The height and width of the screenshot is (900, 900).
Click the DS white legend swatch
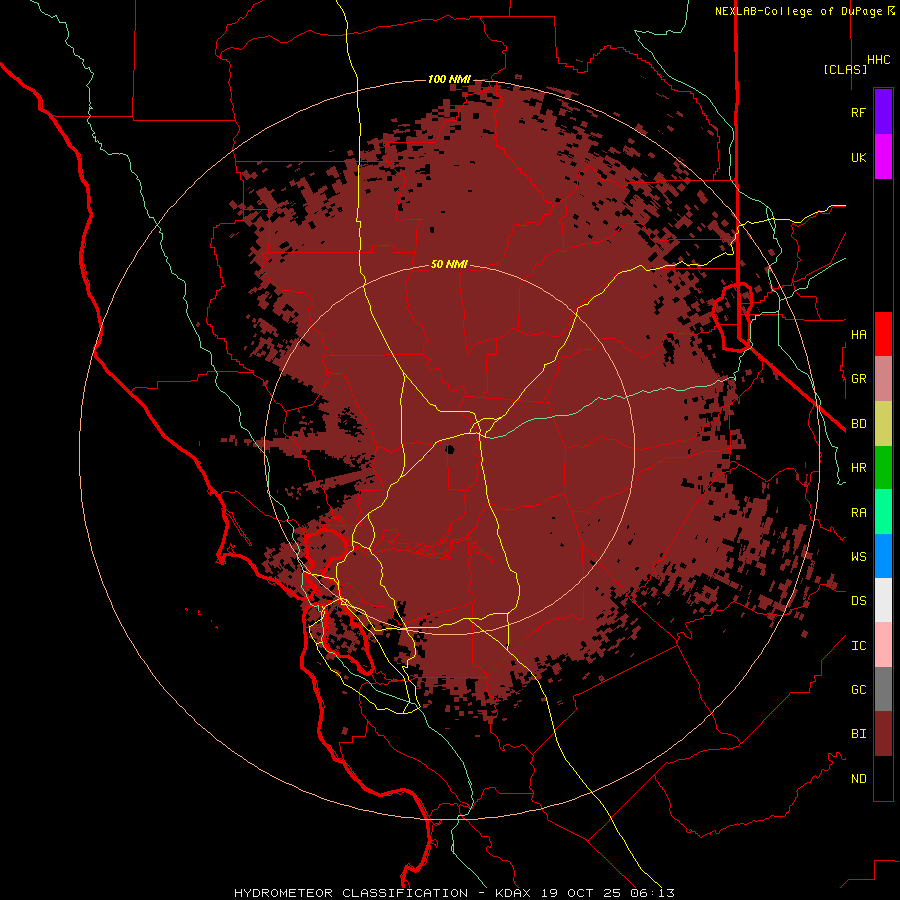click(883, 600)
